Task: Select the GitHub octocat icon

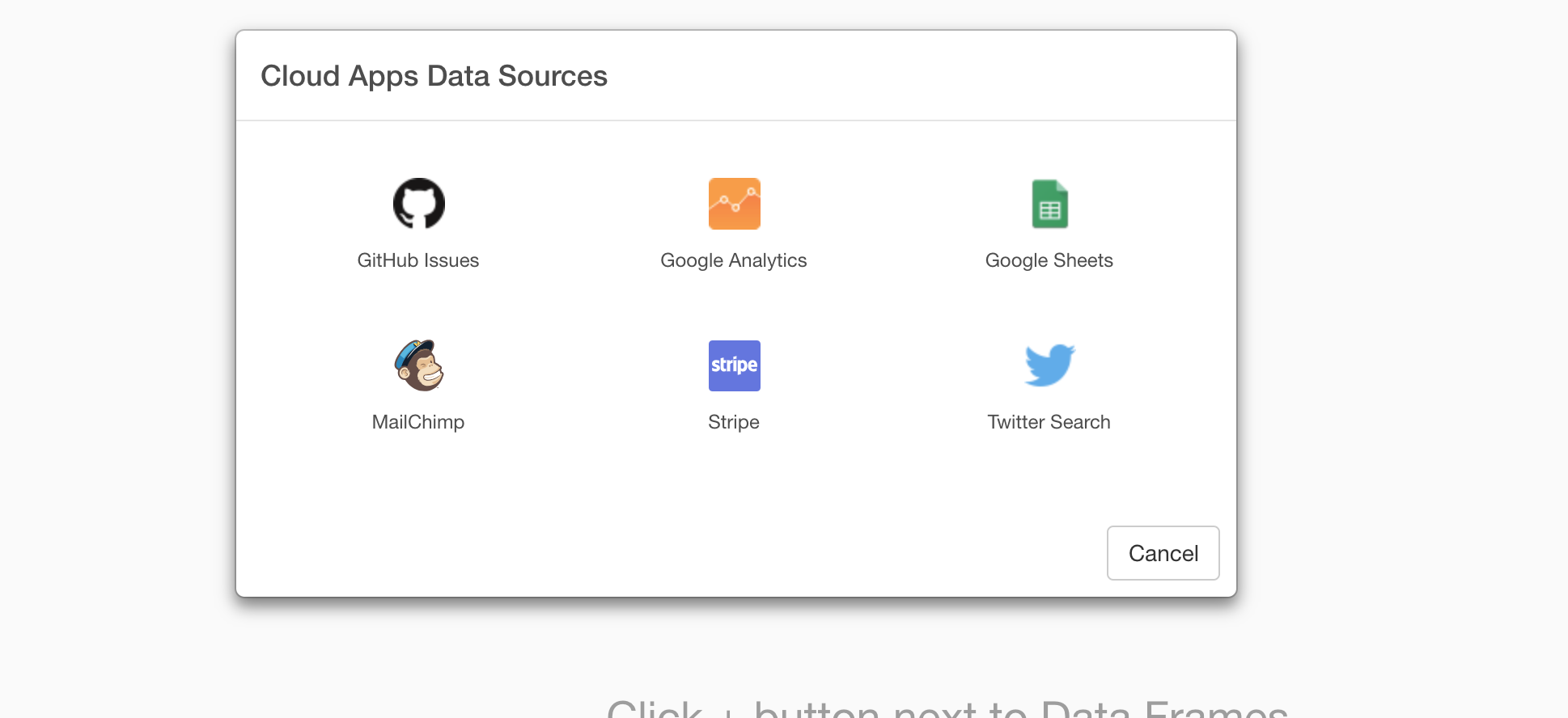Action: coord(418,204)
